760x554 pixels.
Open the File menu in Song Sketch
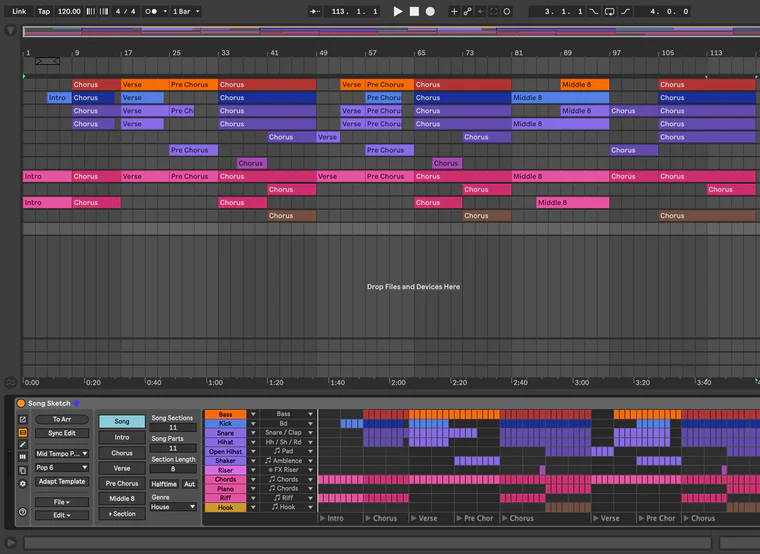pyautogui.click(x=62, y=502)
